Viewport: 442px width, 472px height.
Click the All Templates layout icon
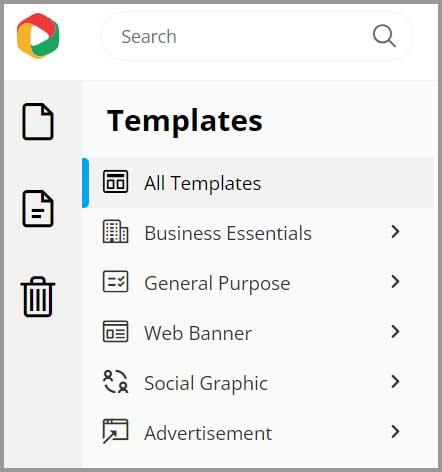(x=115, y=182)
